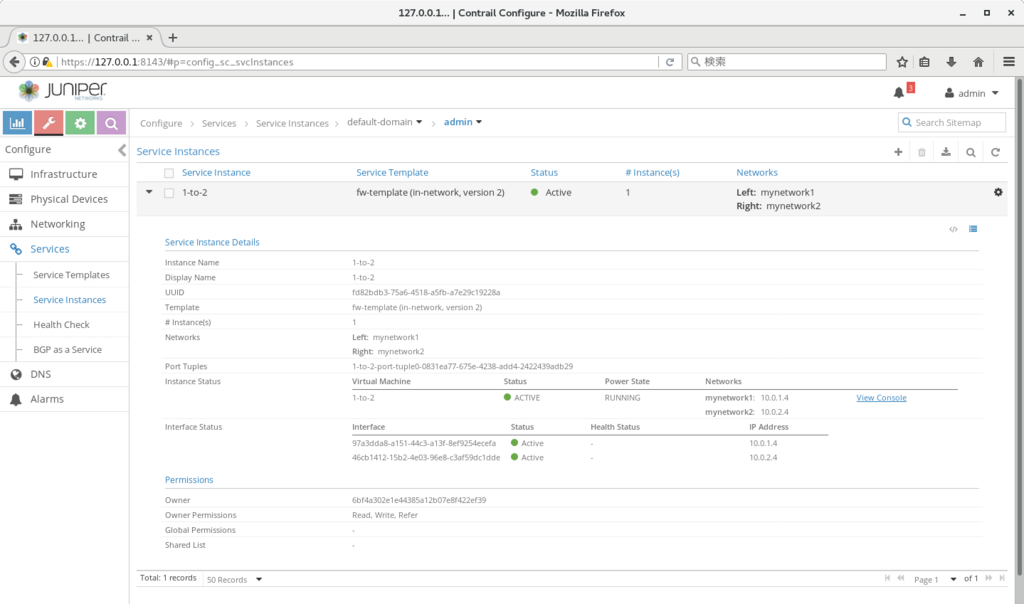Click the View Console link

(881, 398)
